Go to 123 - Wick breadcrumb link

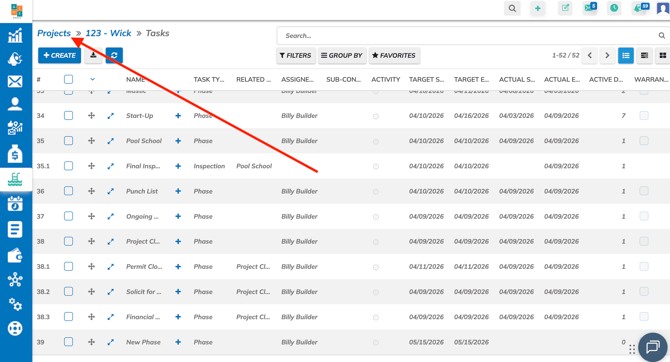pyautogui.click(x=109, y=33)
